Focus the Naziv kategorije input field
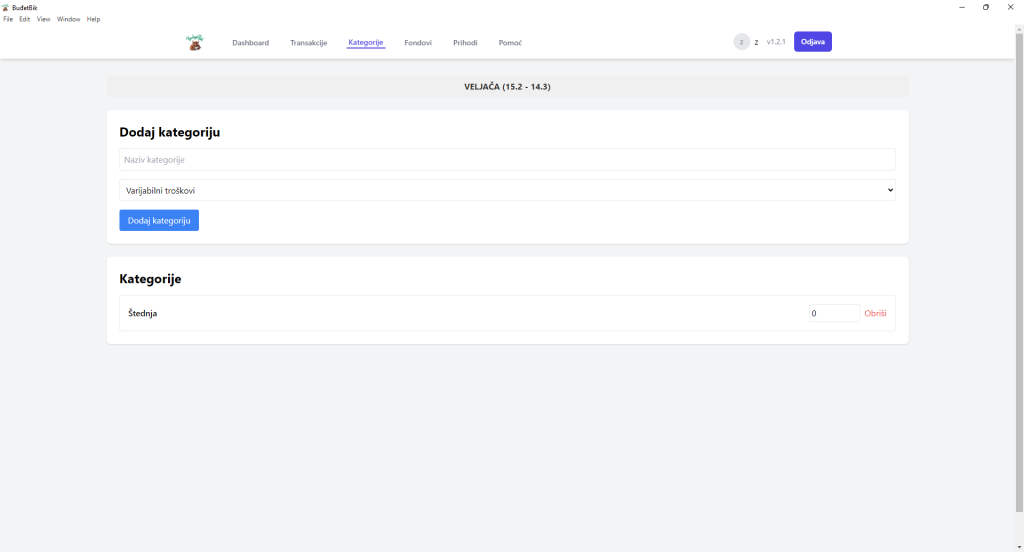 coord(507,160)
